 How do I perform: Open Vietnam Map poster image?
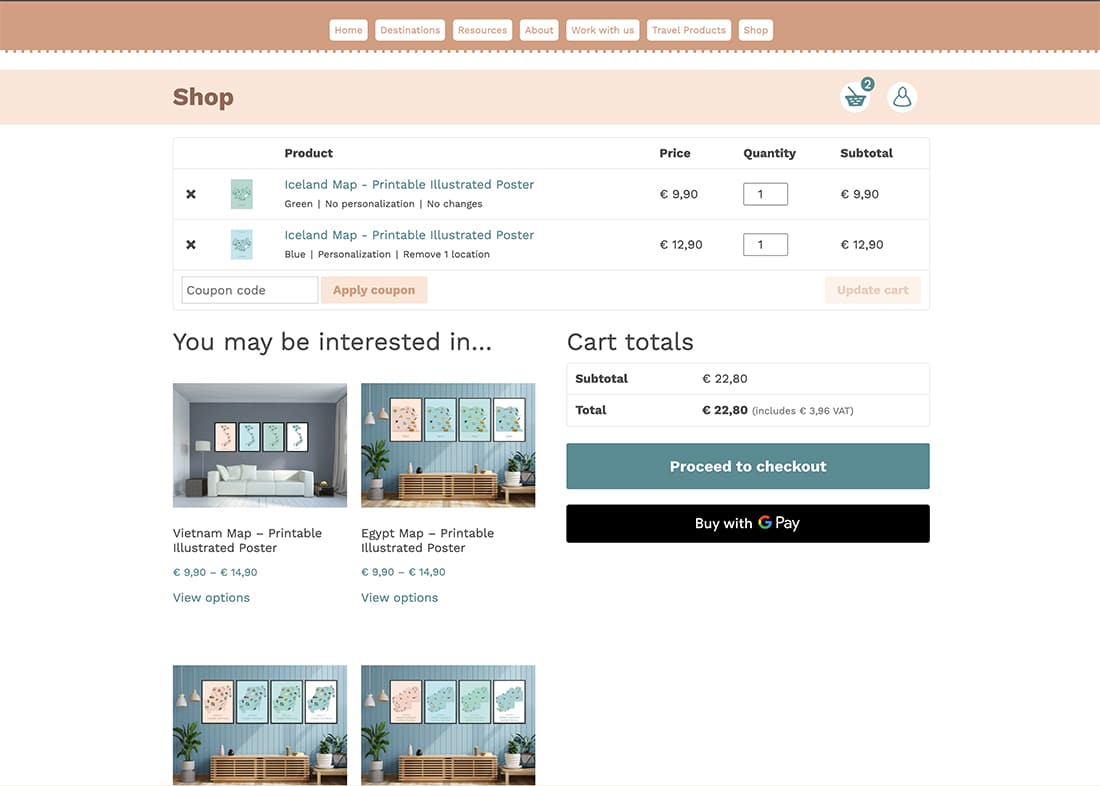(x=260, y=445)
